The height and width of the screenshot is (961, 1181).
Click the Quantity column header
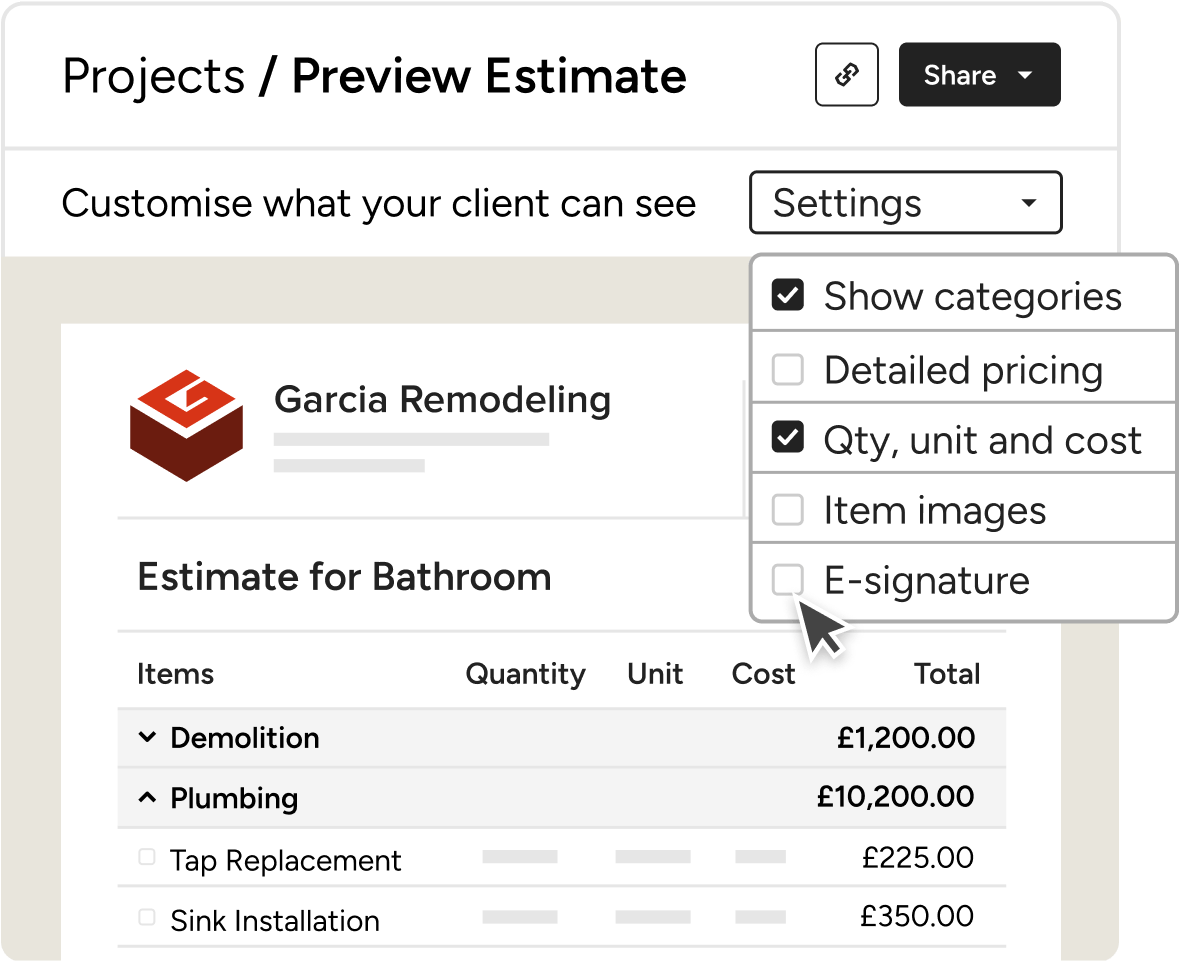click(526, 674)
